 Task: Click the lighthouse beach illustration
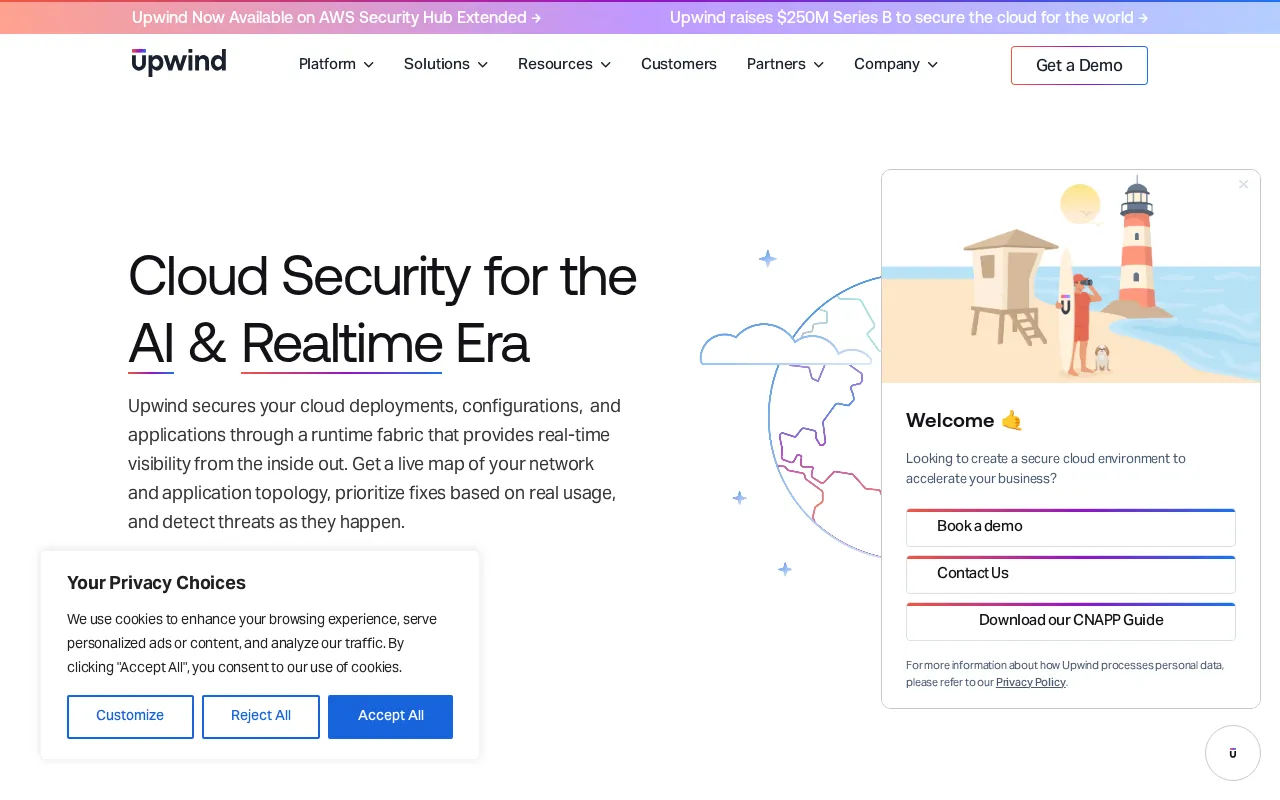point(1071,276)
